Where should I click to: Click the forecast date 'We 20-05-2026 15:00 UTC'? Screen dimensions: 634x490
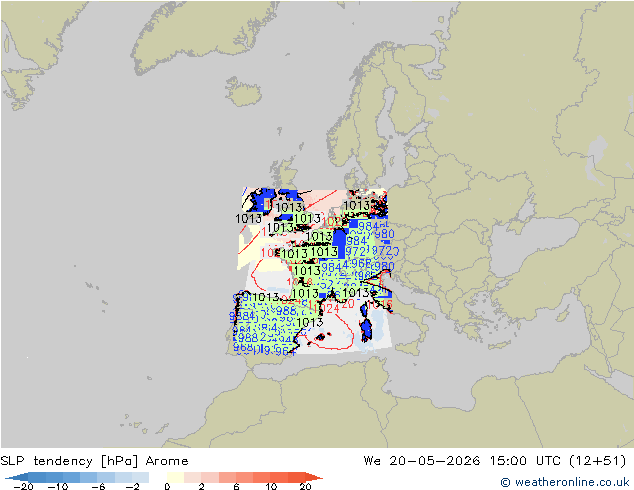point(462,461)
